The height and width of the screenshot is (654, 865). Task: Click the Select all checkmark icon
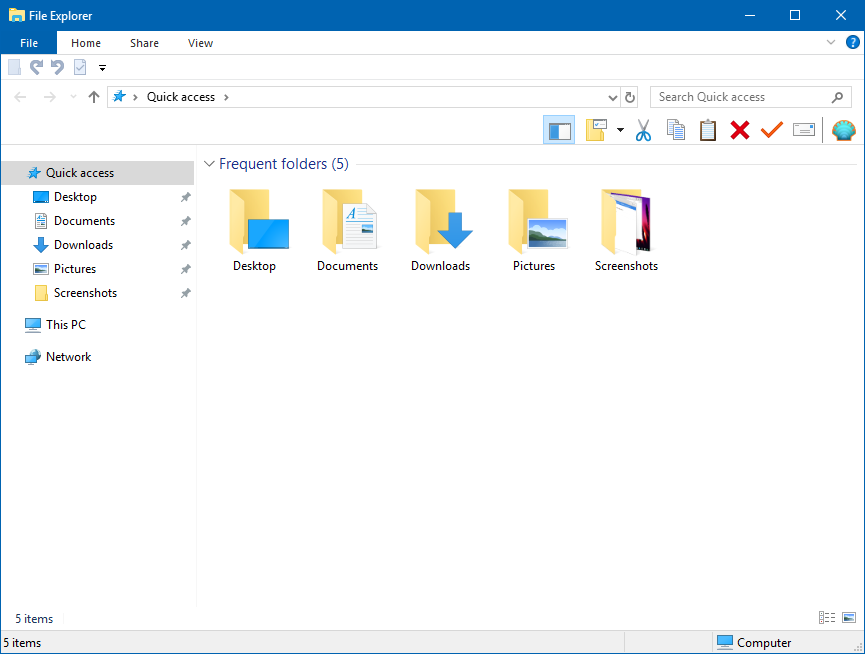[x=771, y=129]
